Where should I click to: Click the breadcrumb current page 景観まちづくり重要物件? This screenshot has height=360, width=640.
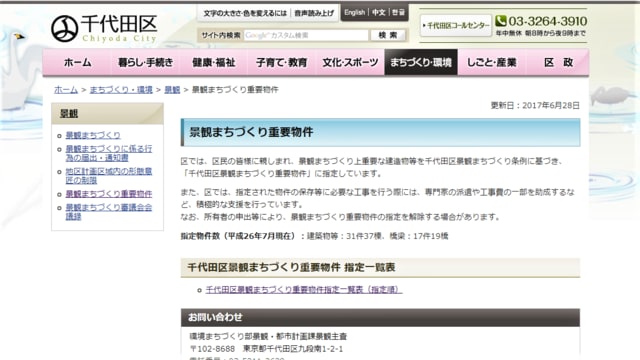pos(235,89)
